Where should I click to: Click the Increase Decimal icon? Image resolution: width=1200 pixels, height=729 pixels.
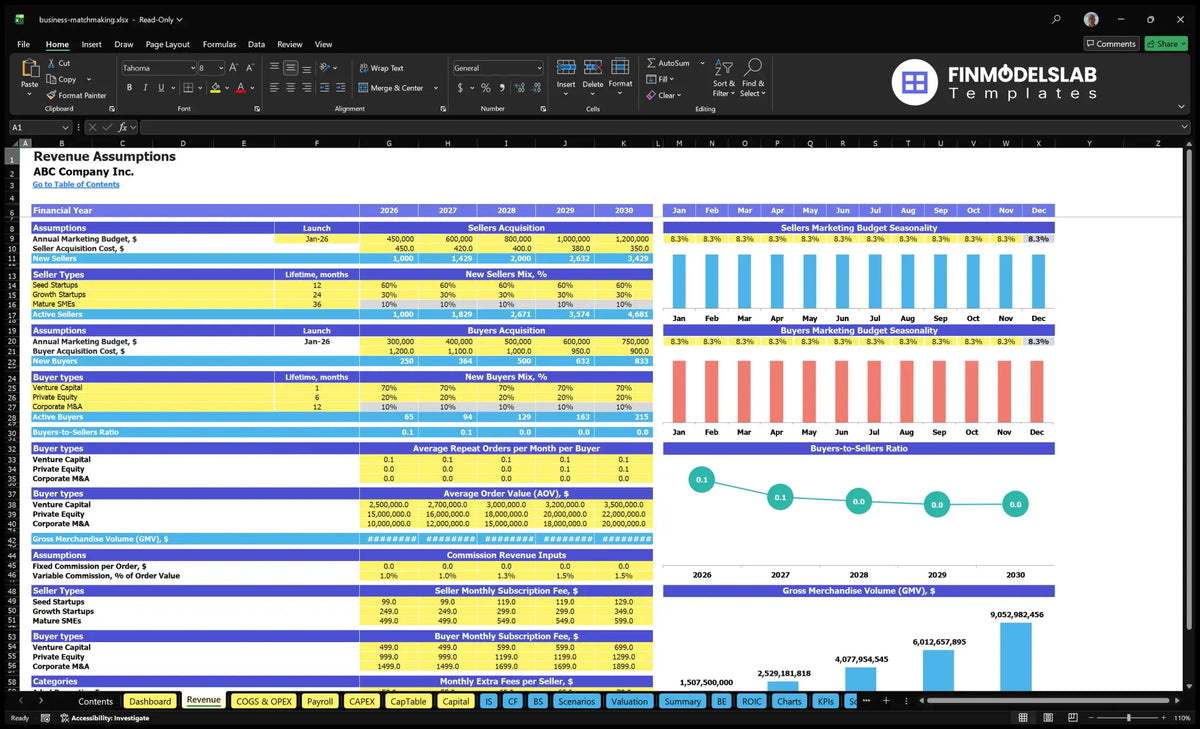pyautogui.click(x=520, y=87)
